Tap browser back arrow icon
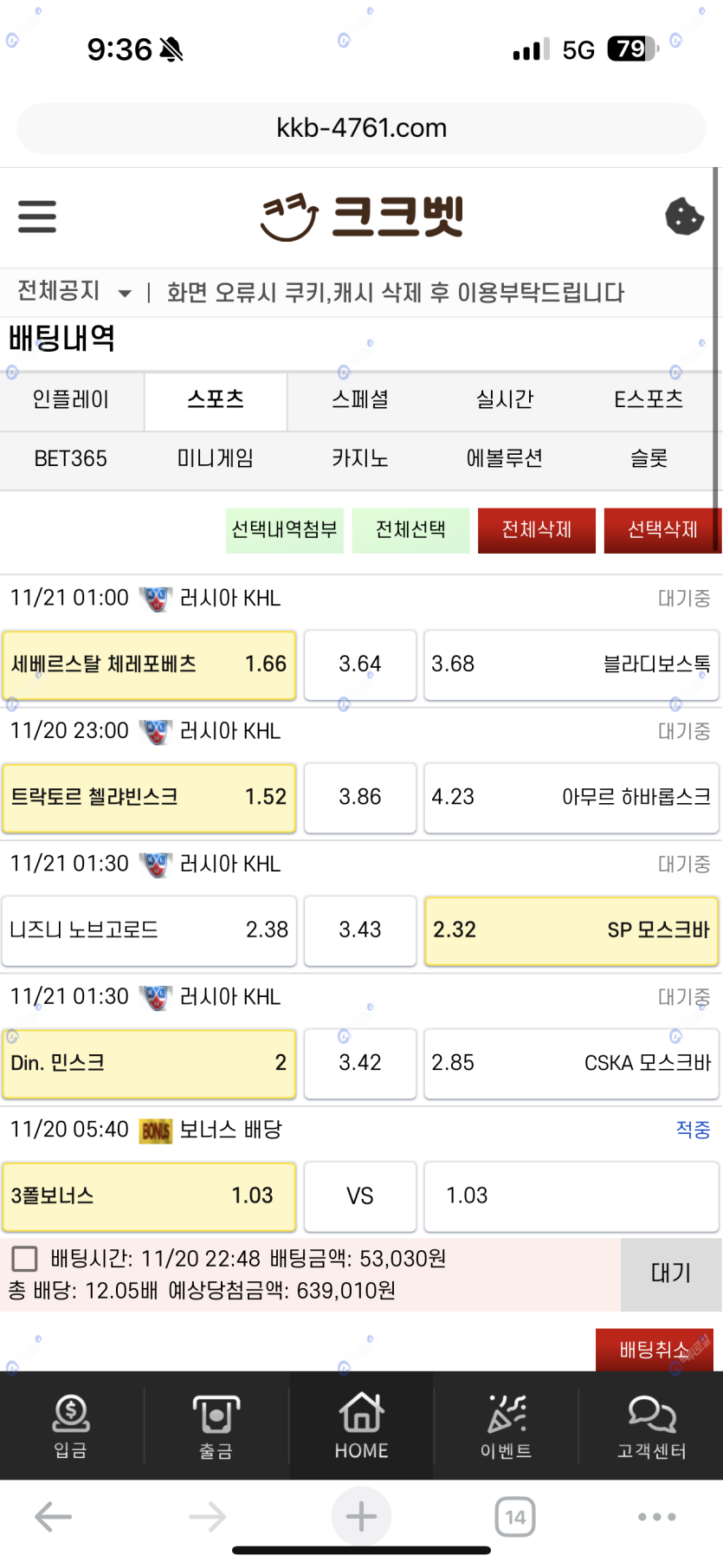The height and width of the screenshot is (1568, 723). coord(53,1517)
